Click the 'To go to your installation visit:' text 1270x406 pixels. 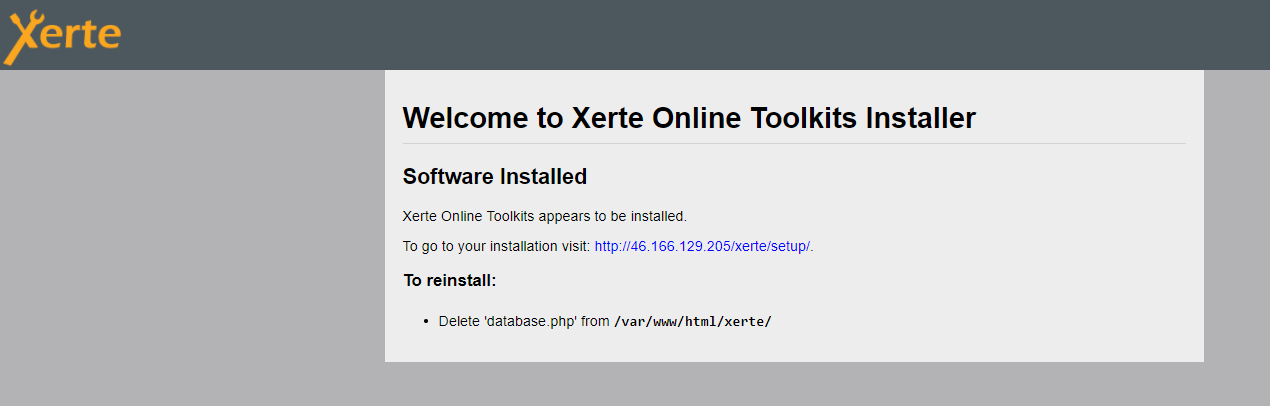click(x=497, y=246)
